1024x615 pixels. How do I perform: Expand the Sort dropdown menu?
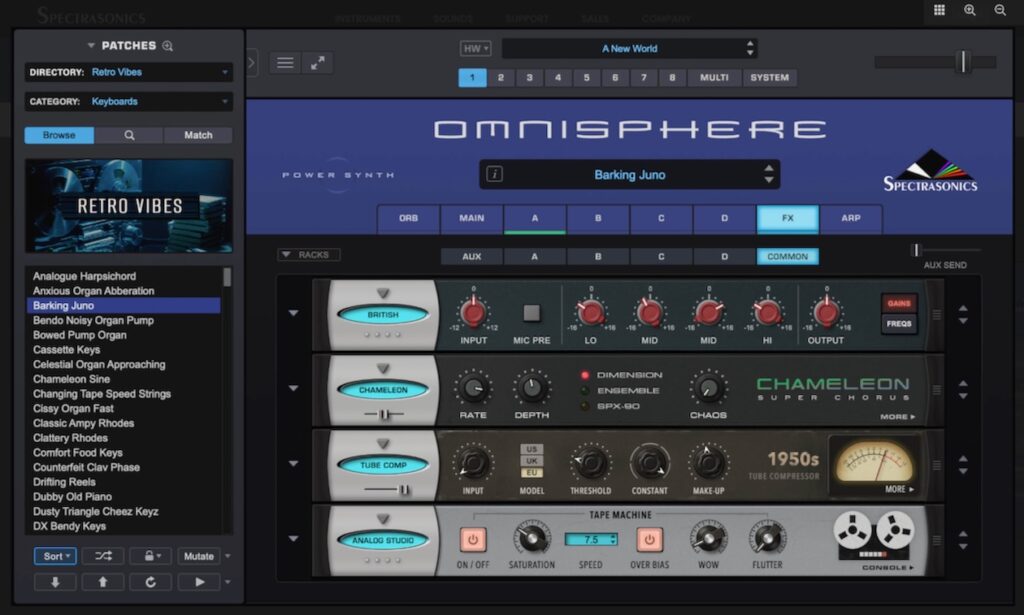tap(54, 556)
